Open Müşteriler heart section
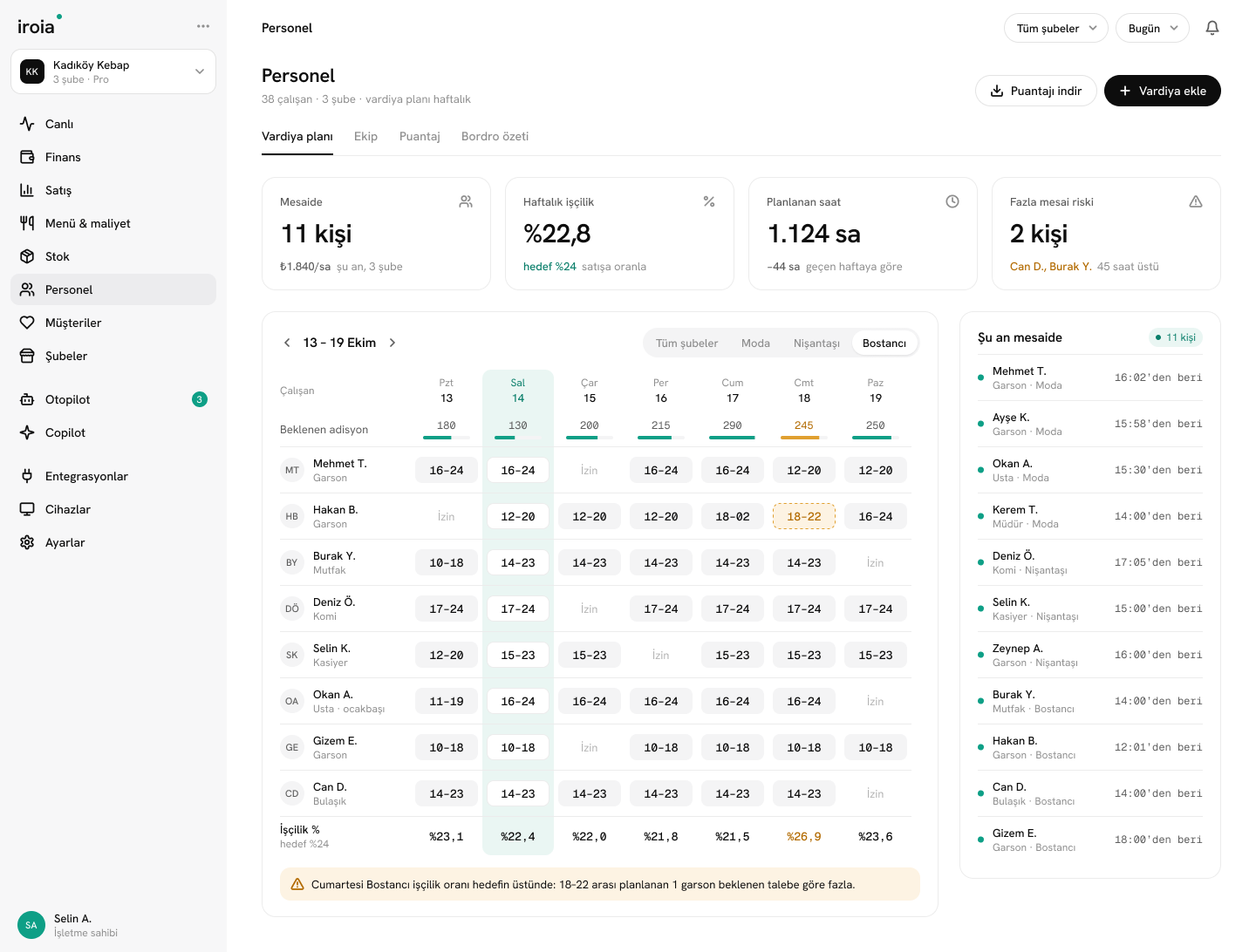Screen dimensions: 1256x952 (x=113, y=323)
